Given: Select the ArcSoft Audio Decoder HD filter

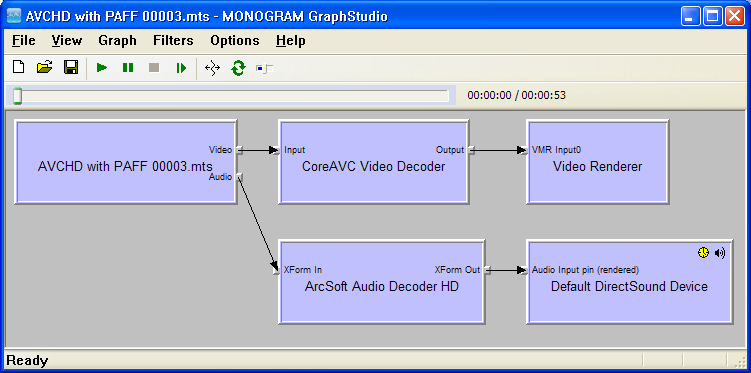Looking at the screenshot, I should point(382,282).
